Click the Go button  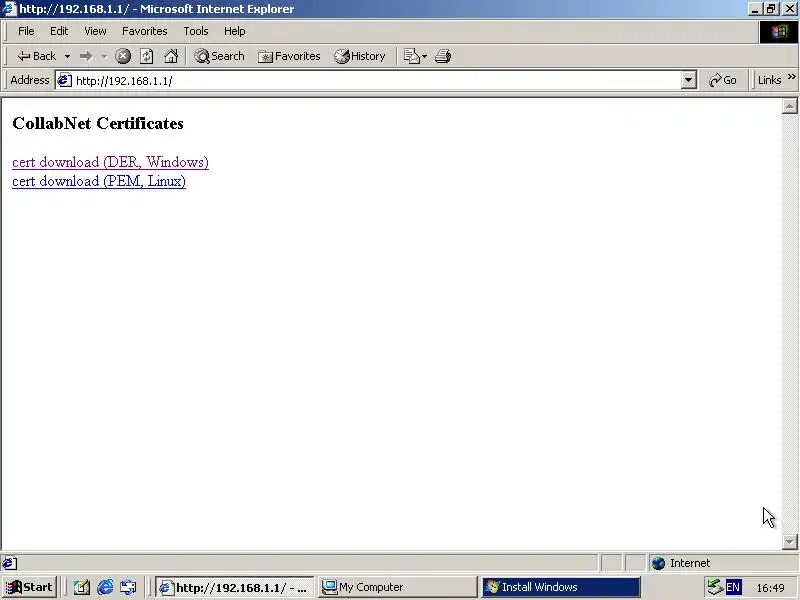pos(723,80)
